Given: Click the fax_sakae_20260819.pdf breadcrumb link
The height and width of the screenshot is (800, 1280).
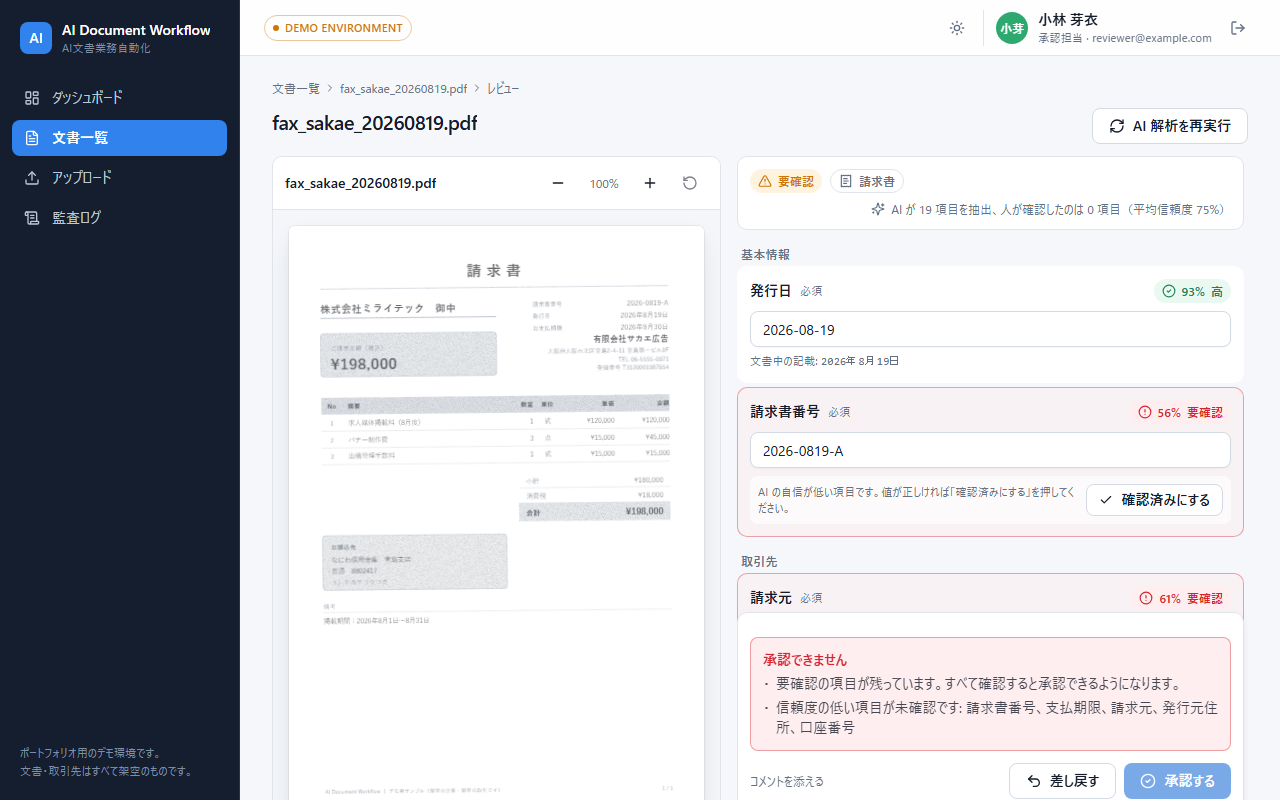Looking at the screenshot, I should pyautogui.click(x=404, y=89).
